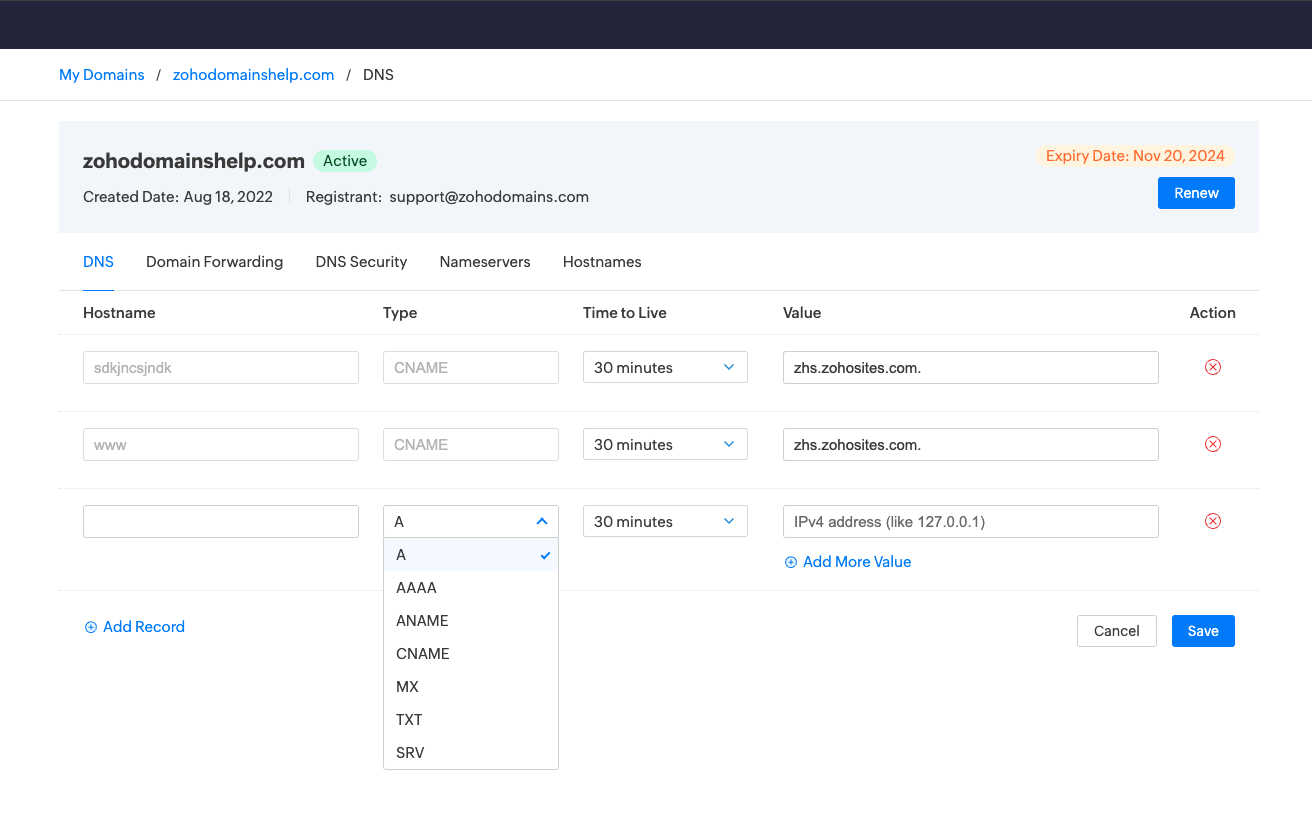
Task: Choose A from the type list
Action: [471, 555]
